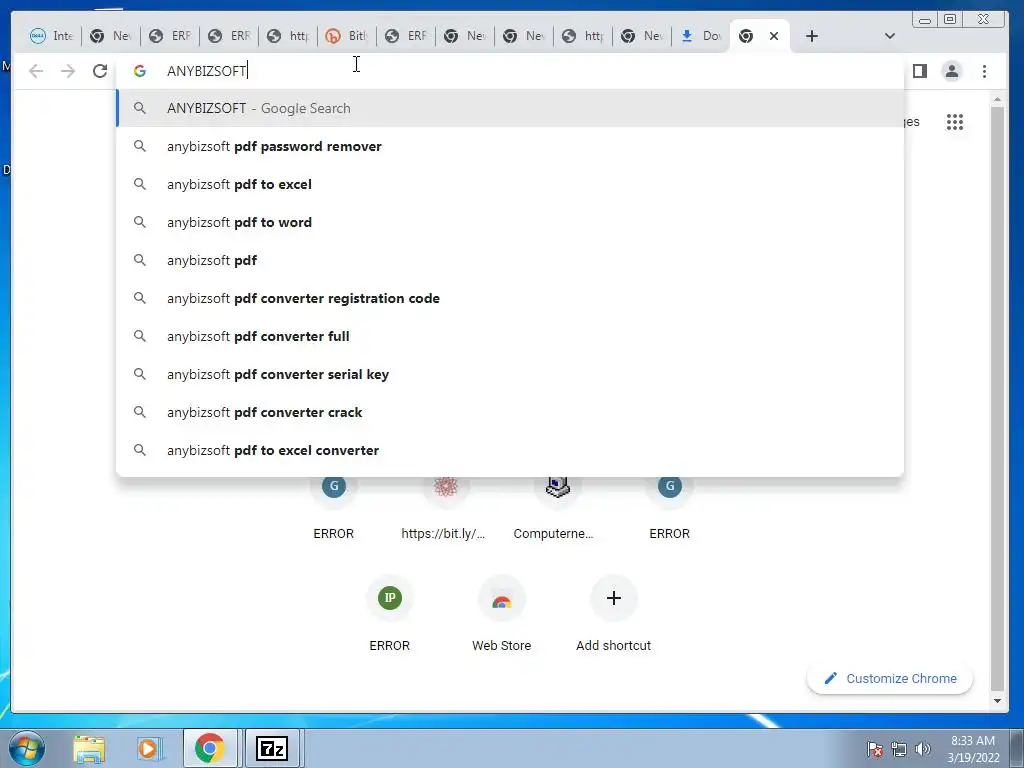Click the vertical scrollbar thumb

coord(997,398)
